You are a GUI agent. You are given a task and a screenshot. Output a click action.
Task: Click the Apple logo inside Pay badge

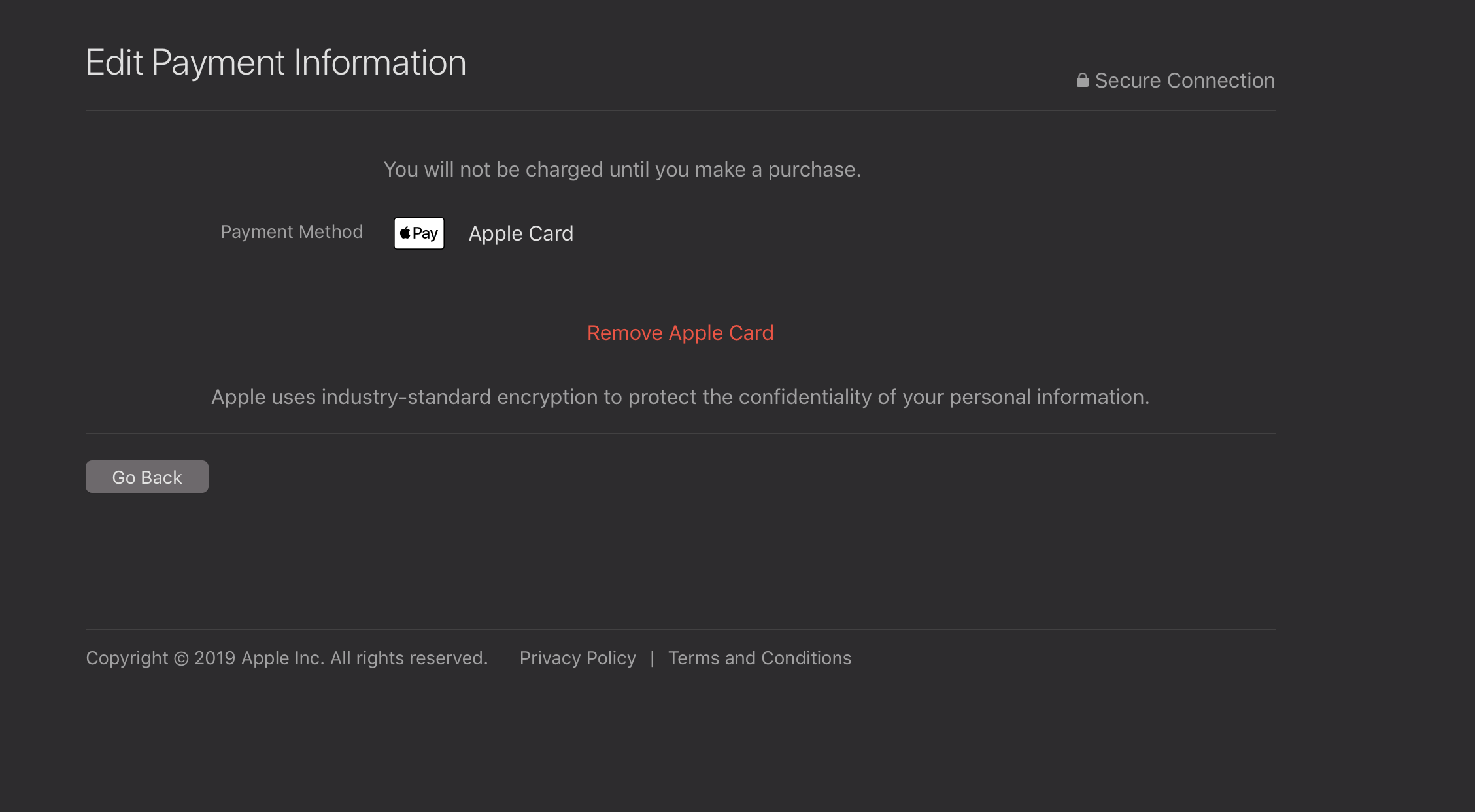(405, 233)
